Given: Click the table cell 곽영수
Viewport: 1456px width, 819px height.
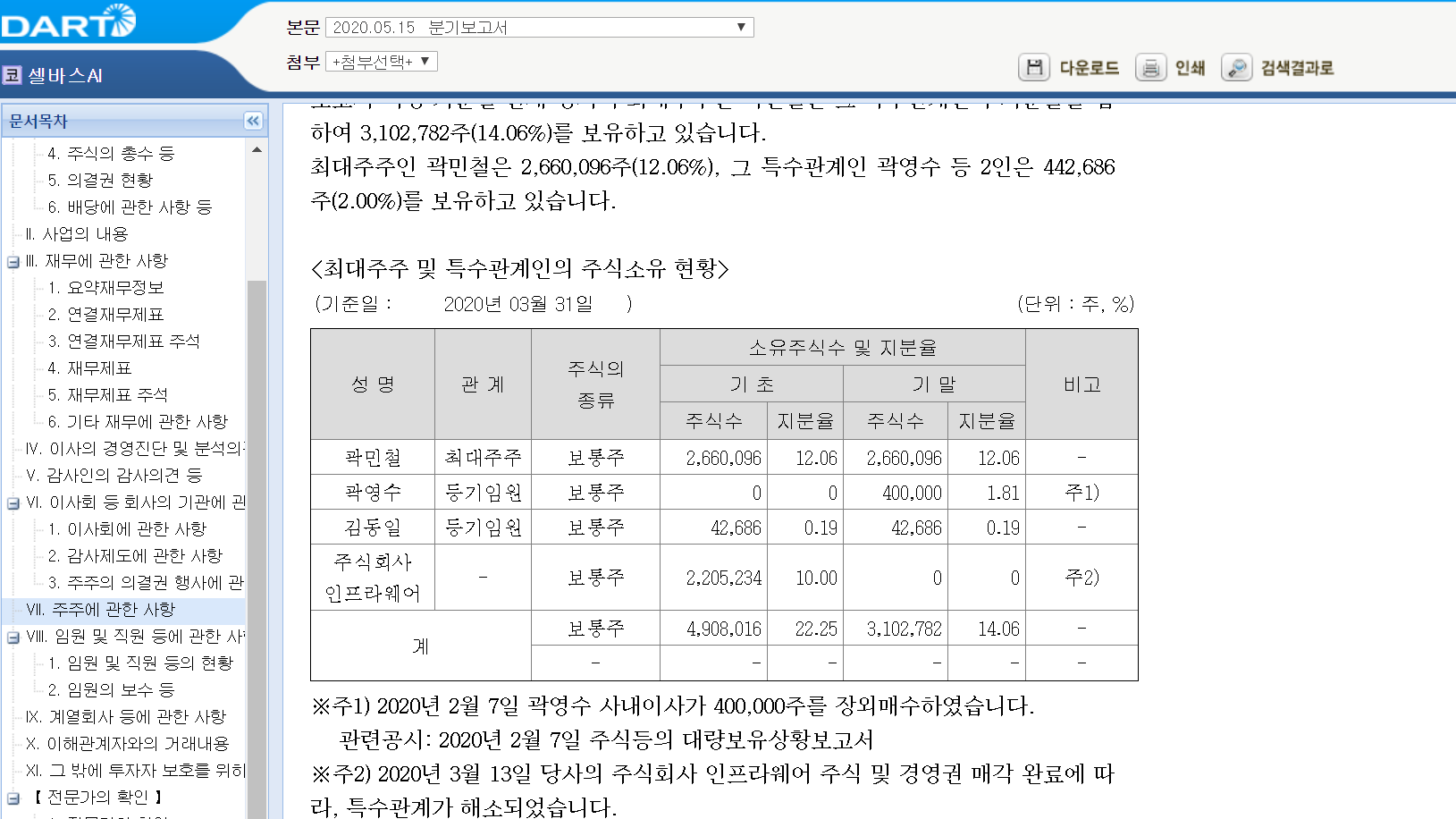Looking at the screenshot, I should pos(373,493).
